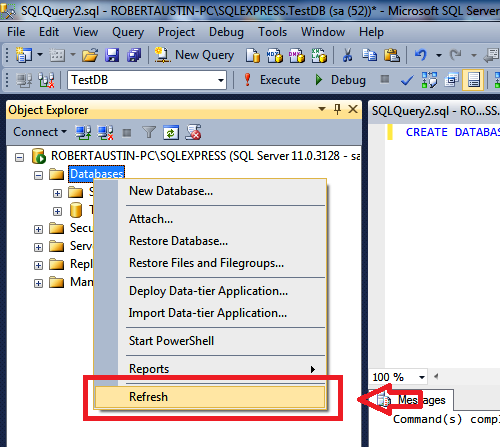Click the Parse query checkmark icon
The width and height of the screenshot is (500, 447).
407,80
